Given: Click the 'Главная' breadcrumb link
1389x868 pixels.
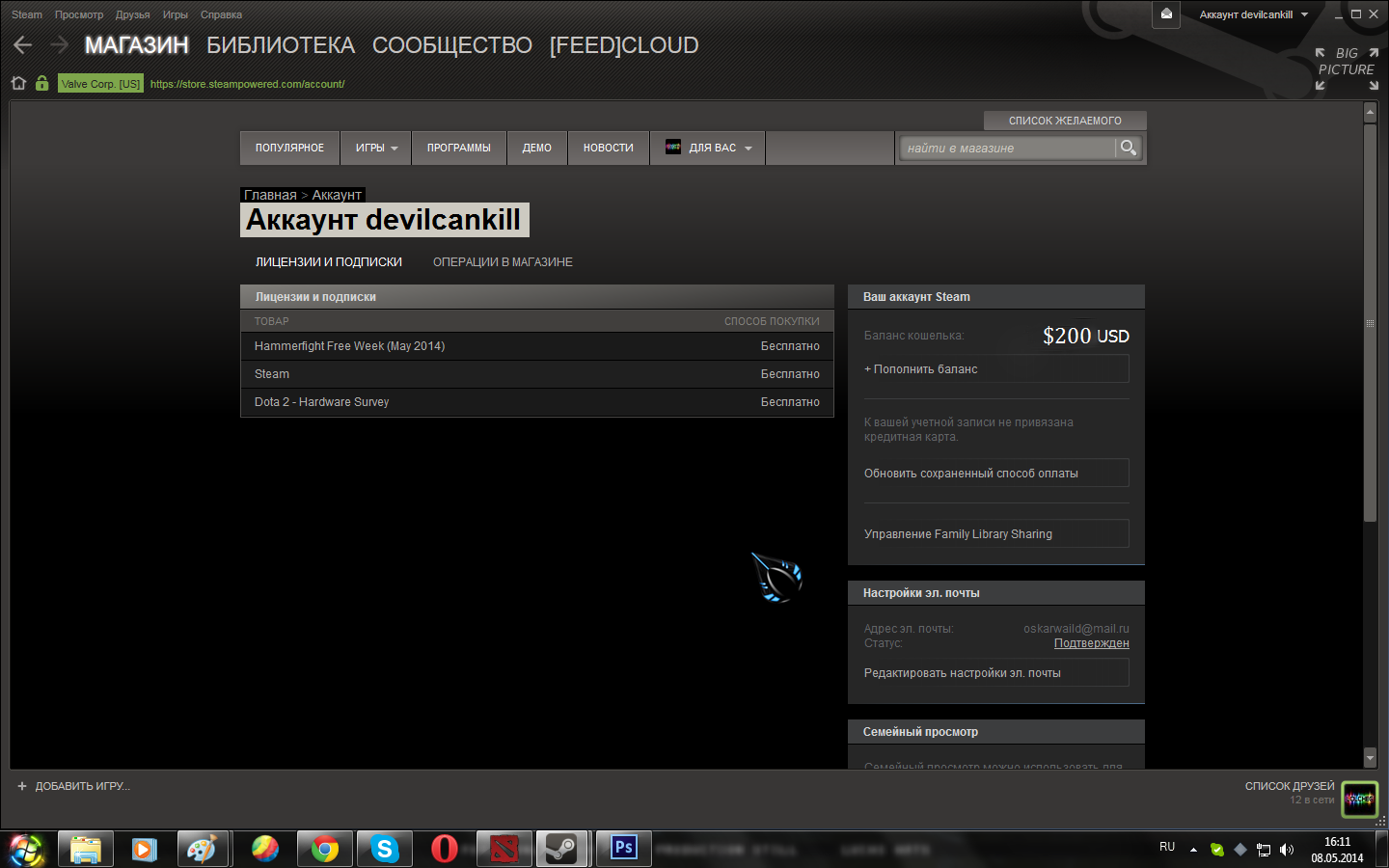Looking at the screenshot, I should [270, 195].
